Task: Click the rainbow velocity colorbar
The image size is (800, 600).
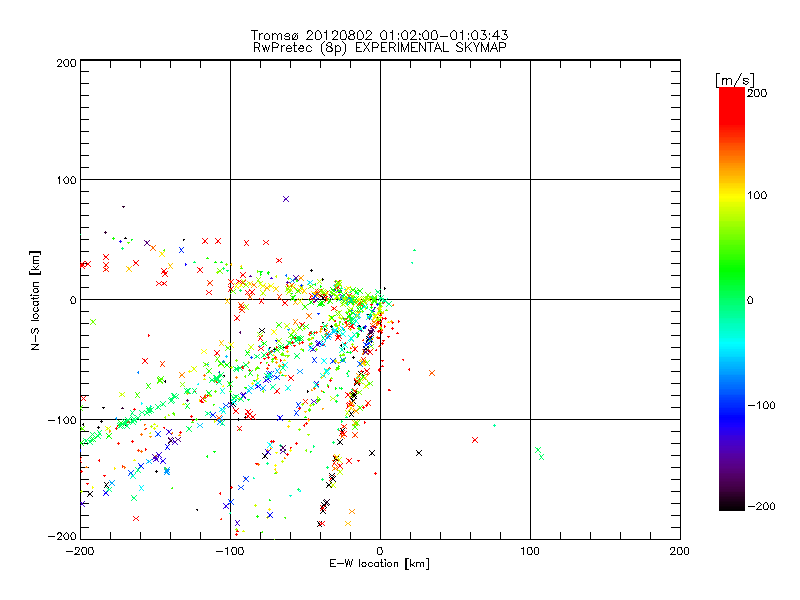Action: (x=732, y=298)
